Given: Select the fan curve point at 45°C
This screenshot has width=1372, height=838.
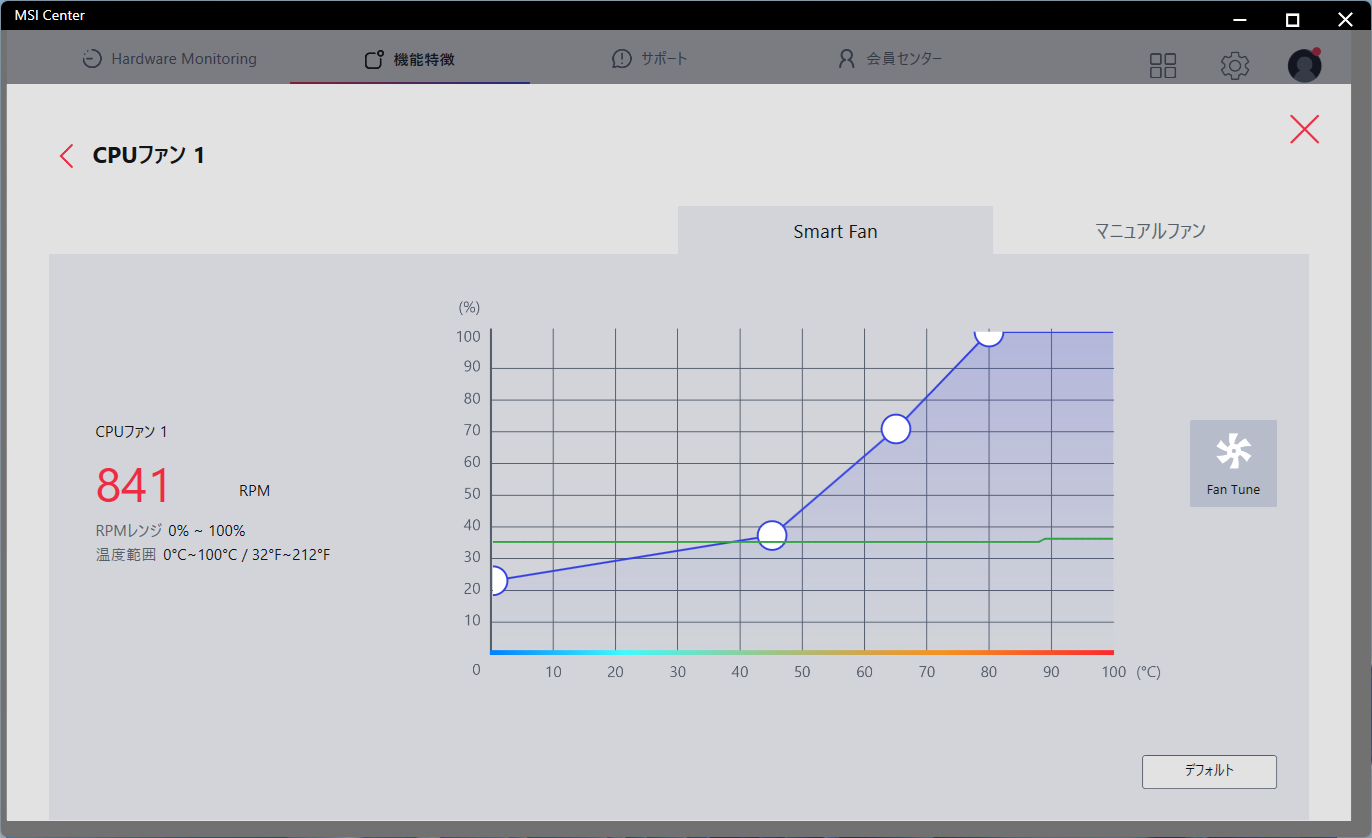Looking at the screenshot, I should click(x=772, y=535).
